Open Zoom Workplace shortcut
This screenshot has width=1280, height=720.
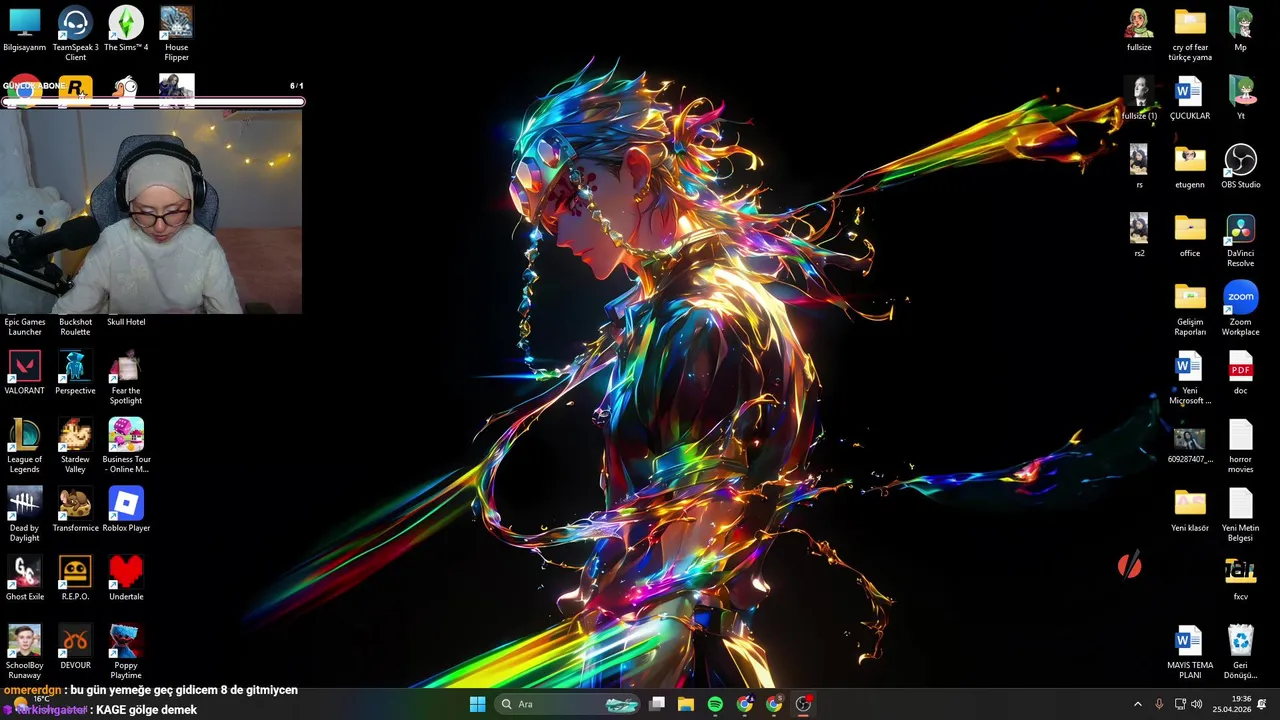[1241, 308]
